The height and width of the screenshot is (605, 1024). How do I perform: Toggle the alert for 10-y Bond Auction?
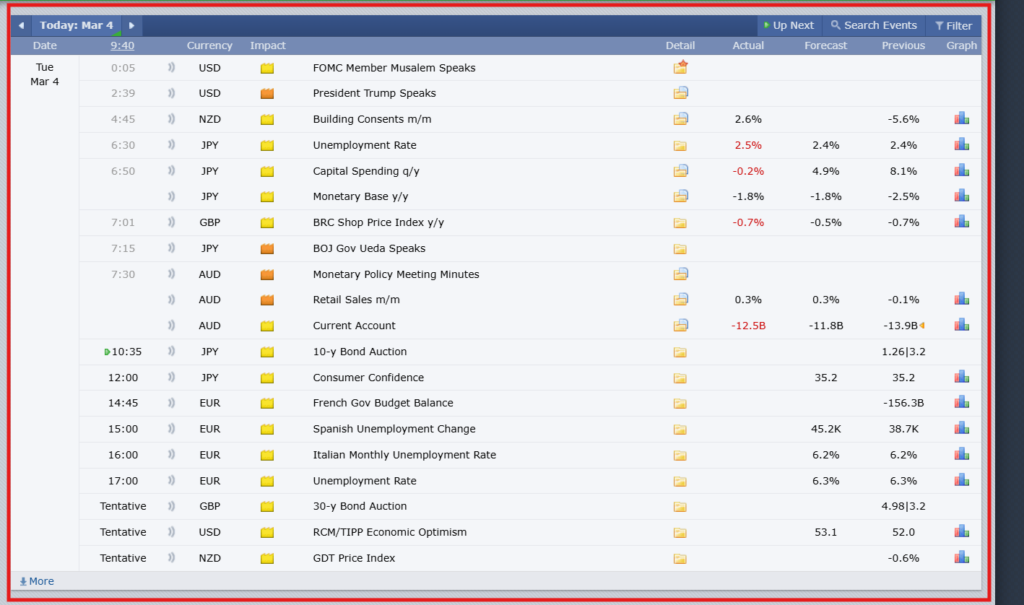coord(171,351)
